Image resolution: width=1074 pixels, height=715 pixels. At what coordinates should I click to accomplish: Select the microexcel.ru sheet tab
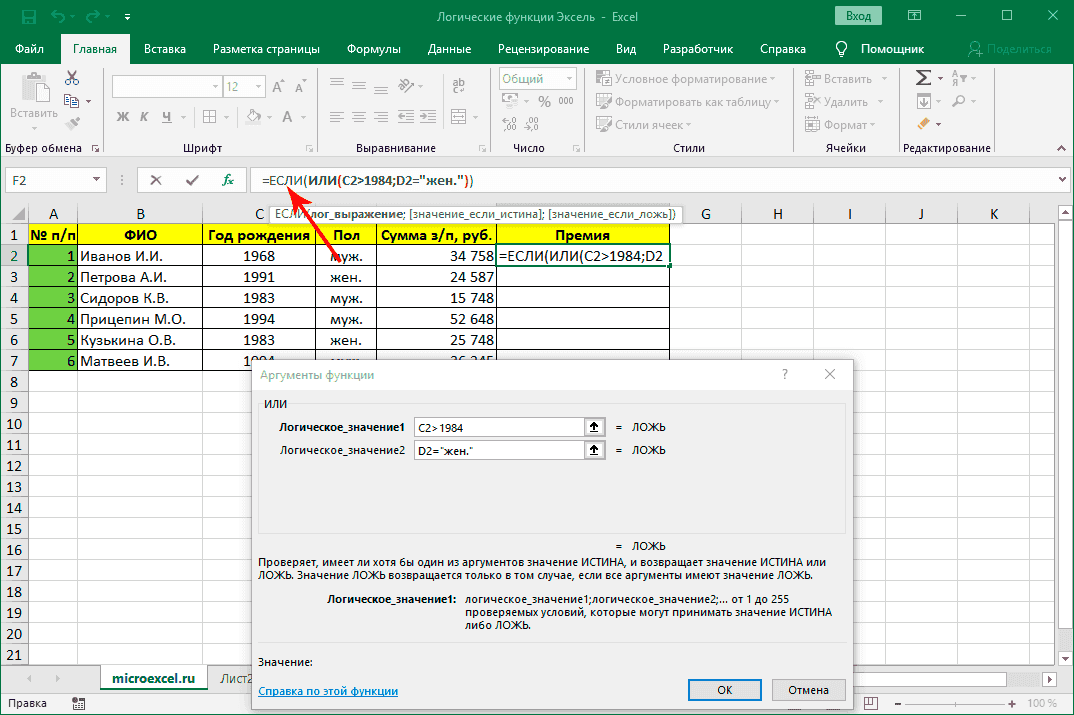153,677
